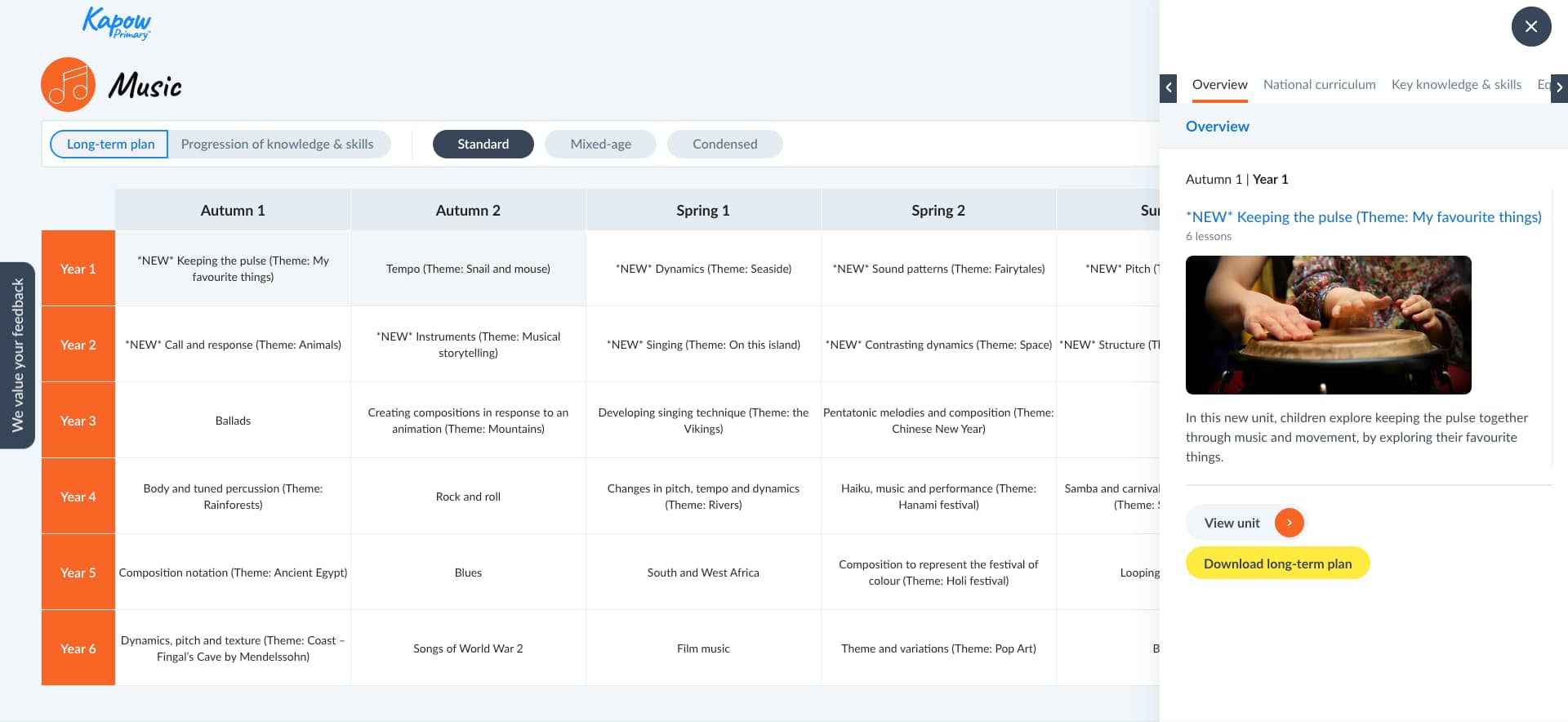Select the Mixed-age plan option
1568x722 pixels.
click(600, 144)
